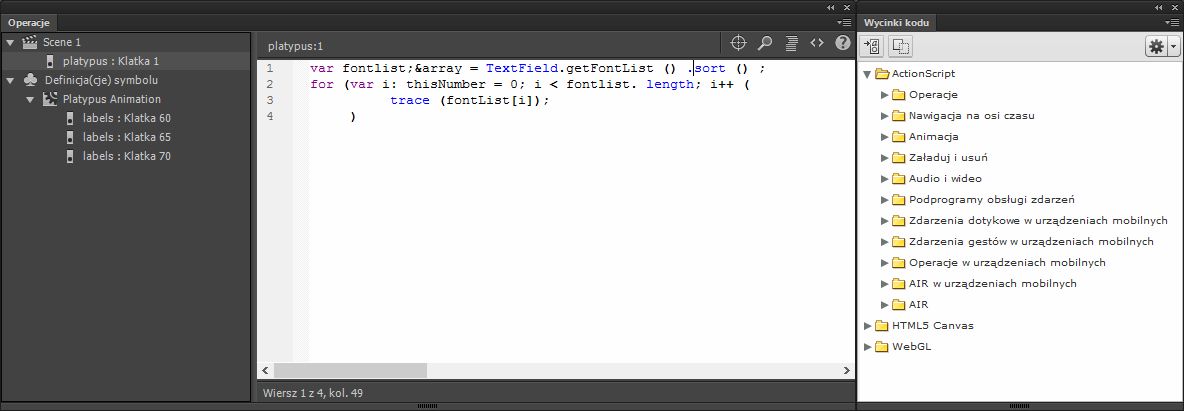Collapse the Definicja(cje) symbolu node
Viewport: 1184px width, 411px height.
click(10, 80)
